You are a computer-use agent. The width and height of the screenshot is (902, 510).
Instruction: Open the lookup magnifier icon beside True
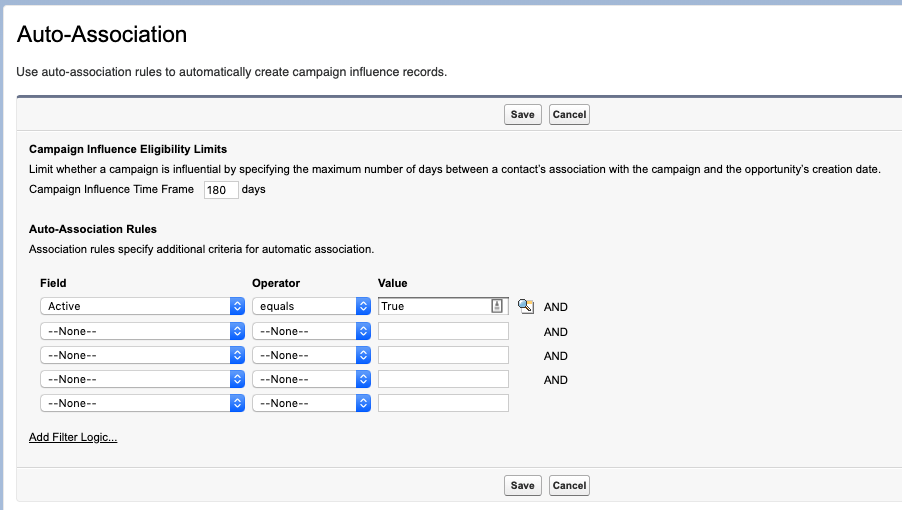tap(525, 306)
